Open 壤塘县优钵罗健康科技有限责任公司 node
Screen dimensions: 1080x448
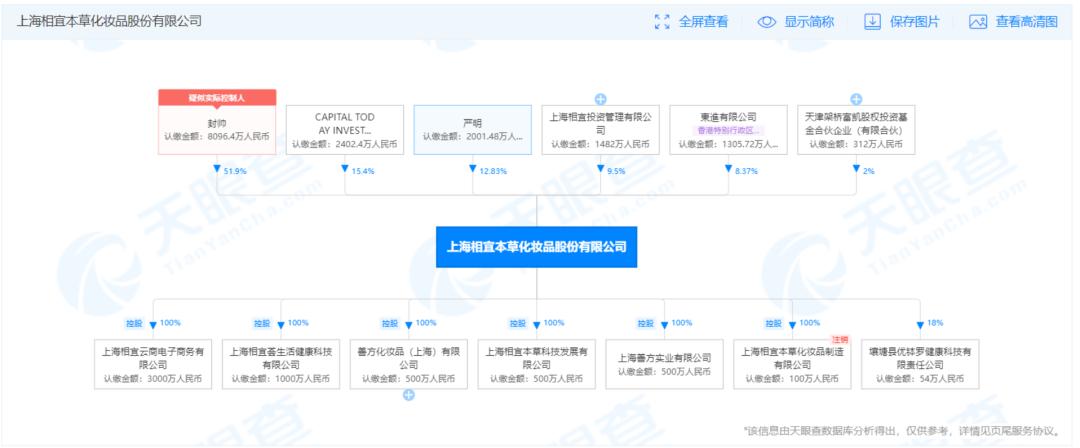click(x=920, y=364)
